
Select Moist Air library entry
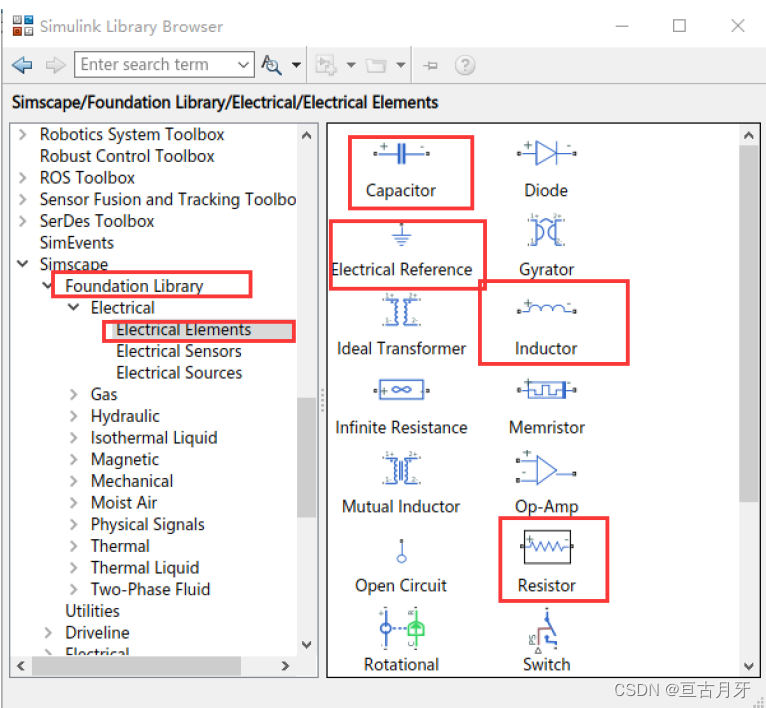pos(124,502)
